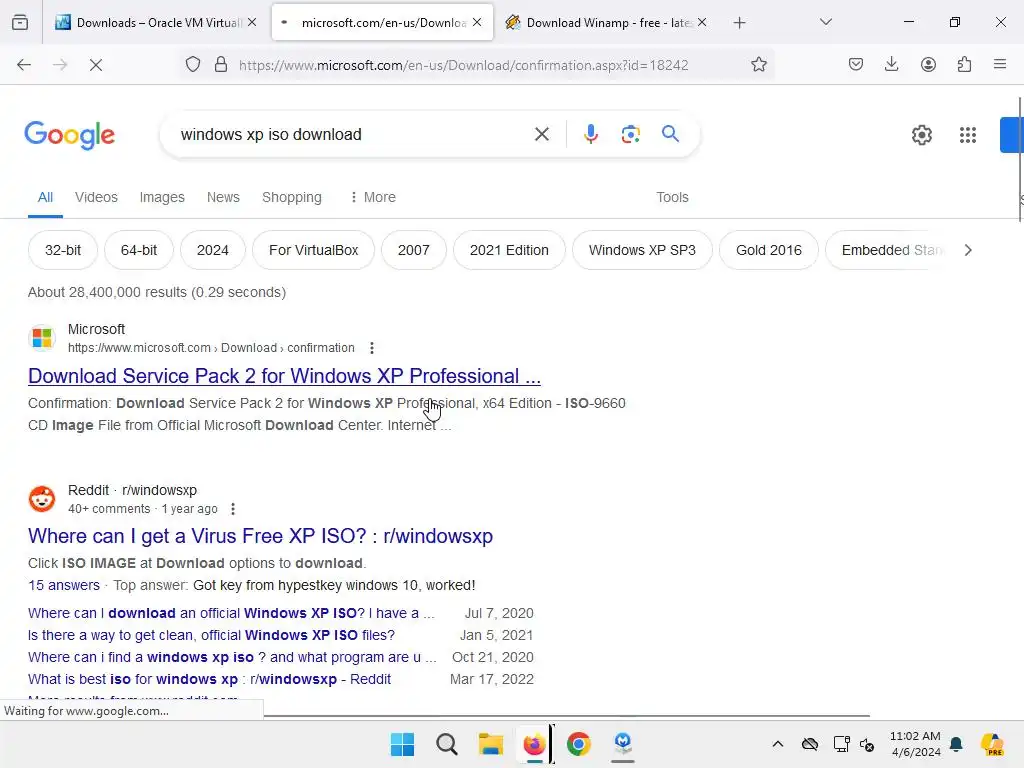This screenshot has width=1024, height=768.
Task: Clear the Google search box
Action: (x=541, y=135)
